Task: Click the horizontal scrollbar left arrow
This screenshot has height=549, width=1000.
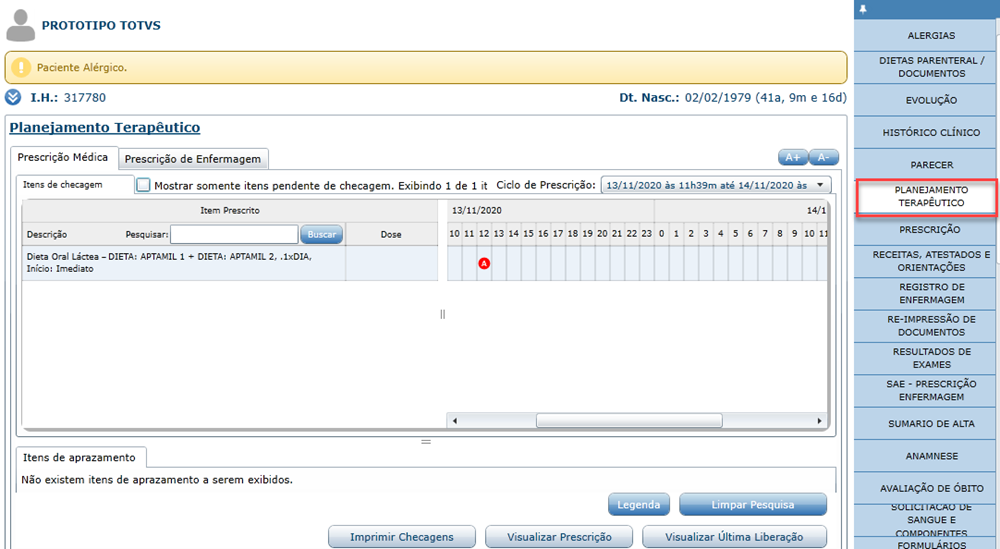Action: pos(455,421)
